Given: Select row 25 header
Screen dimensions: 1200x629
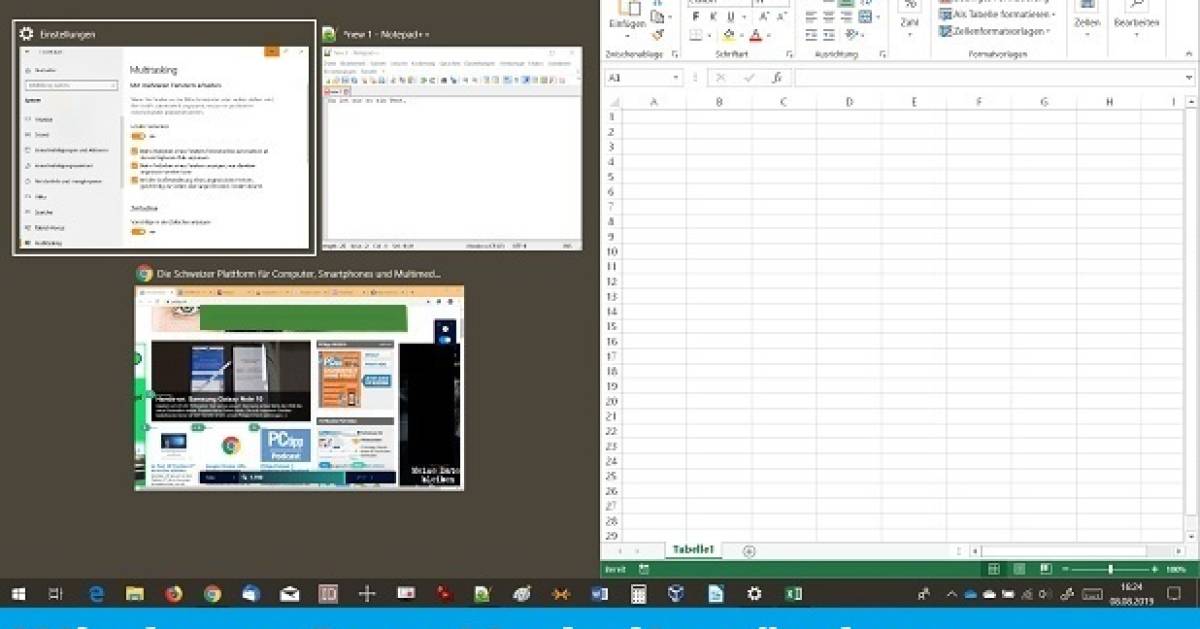Looking at the screenshot, I should tap(611, 476).
